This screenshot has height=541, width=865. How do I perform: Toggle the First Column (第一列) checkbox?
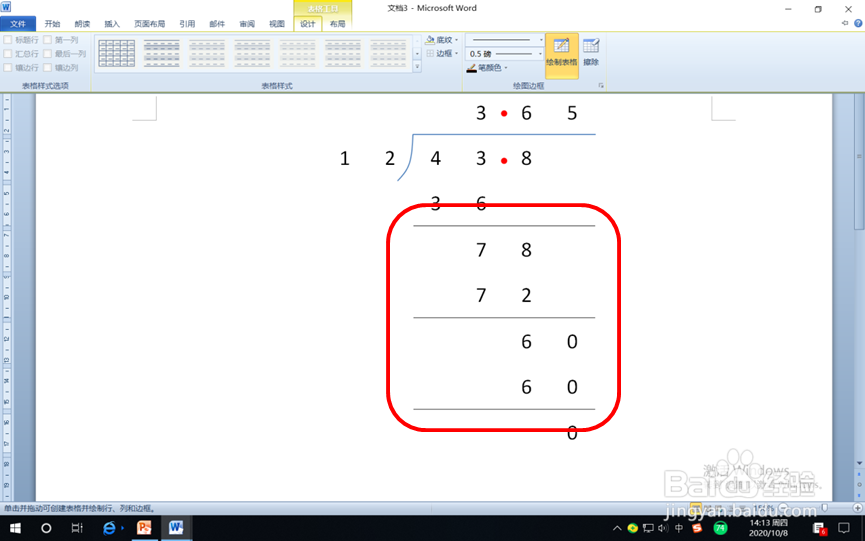click(x=47, y=40)
